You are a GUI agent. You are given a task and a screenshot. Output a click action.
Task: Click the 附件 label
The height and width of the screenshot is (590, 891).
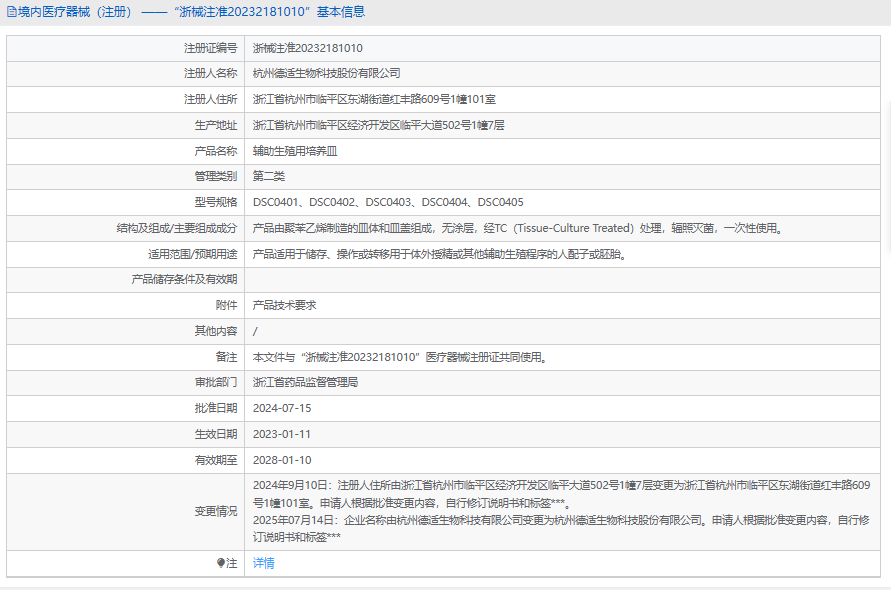[x=226, y=305]
